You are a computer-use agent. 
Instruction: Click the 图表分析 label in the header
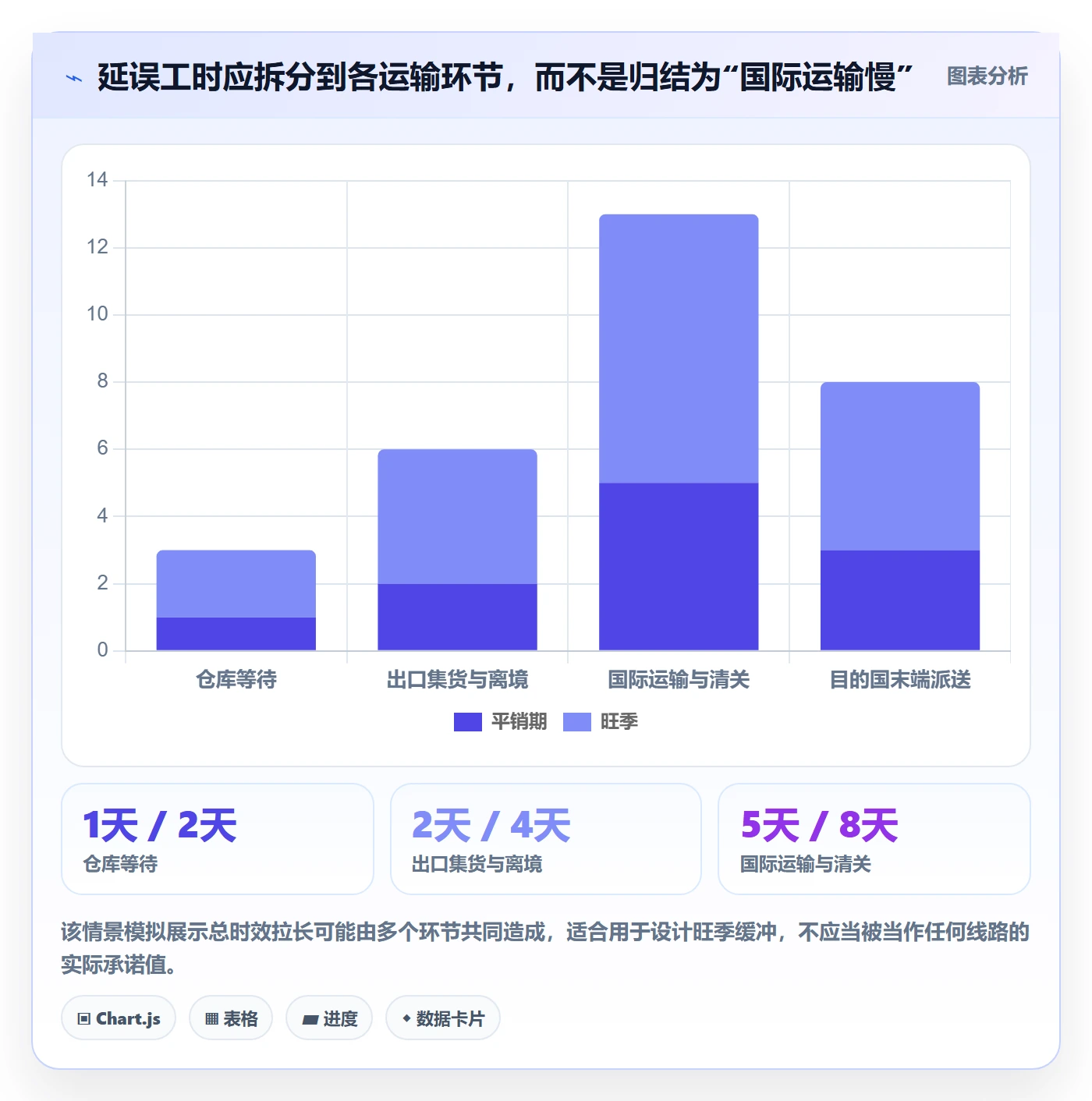point(987,76)
